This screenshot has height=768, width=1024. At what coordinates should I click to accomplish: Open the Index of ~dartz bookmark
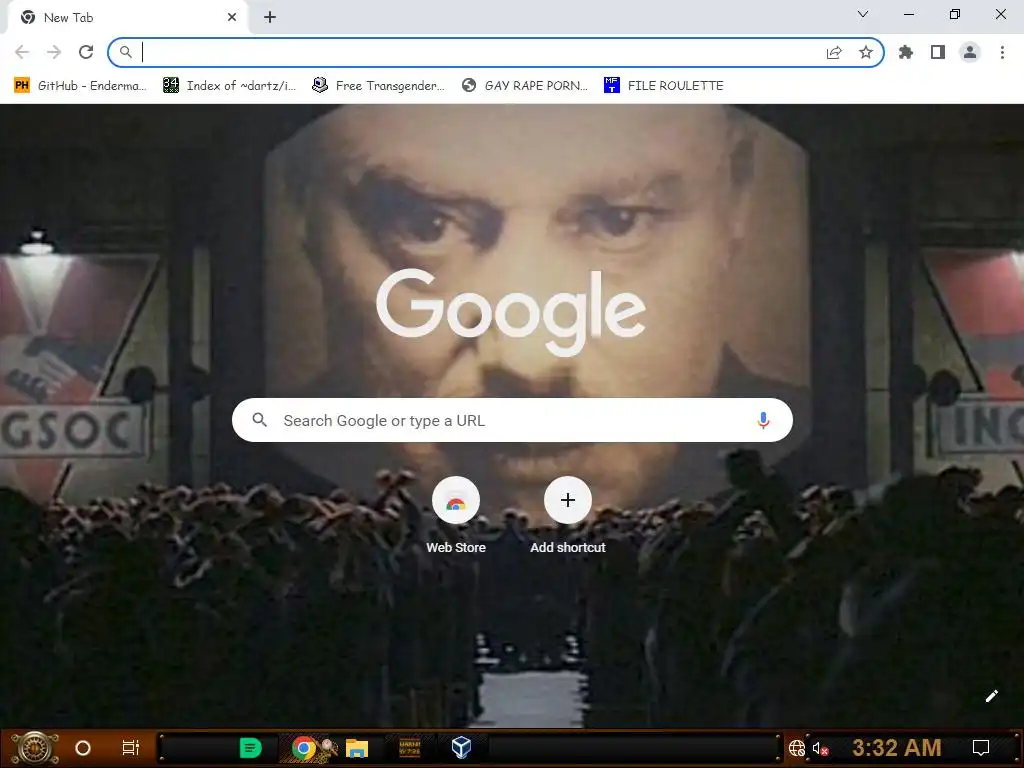pos(230,86)
